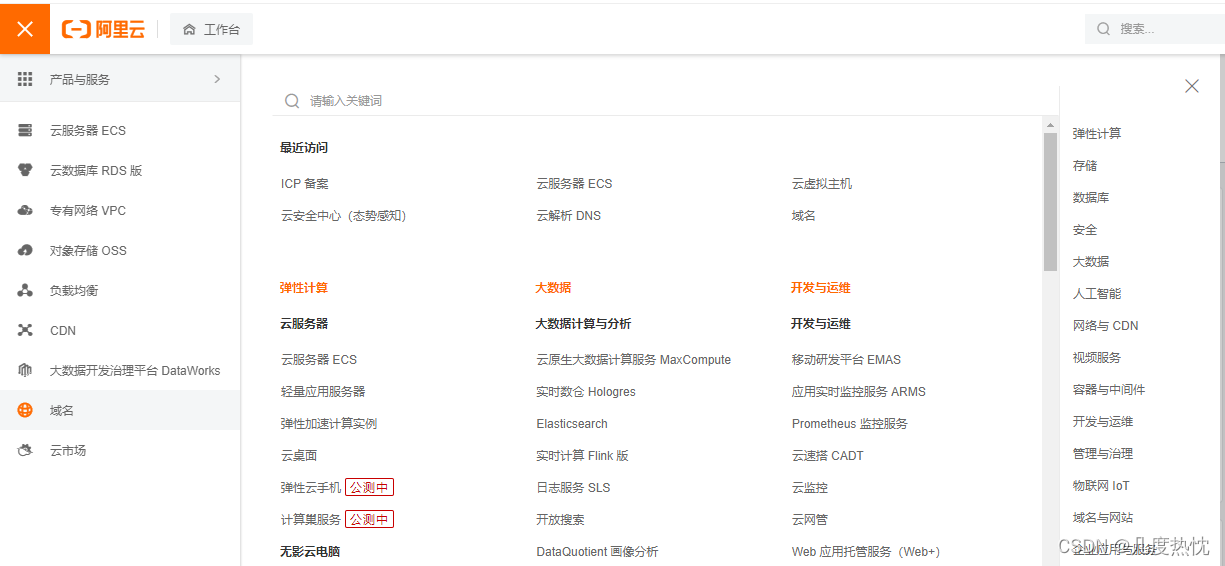The height and width of the screenshot is (566, 1225).
Task: Click the products list vertical scrollbar
Action: pyautogui.click(x=1050, y=202)
